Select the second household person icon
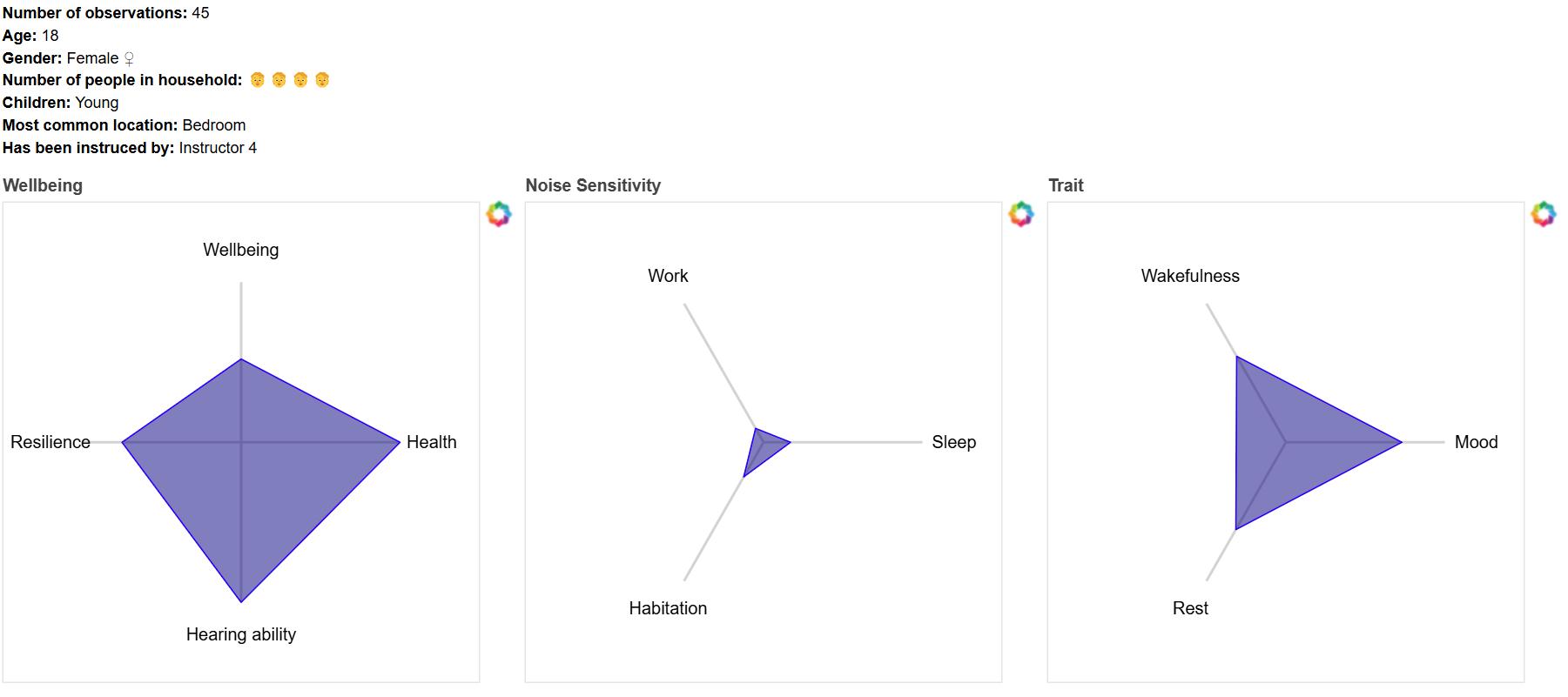The width and height of the screenshot is (1568, 697). [x=279, y=80]
